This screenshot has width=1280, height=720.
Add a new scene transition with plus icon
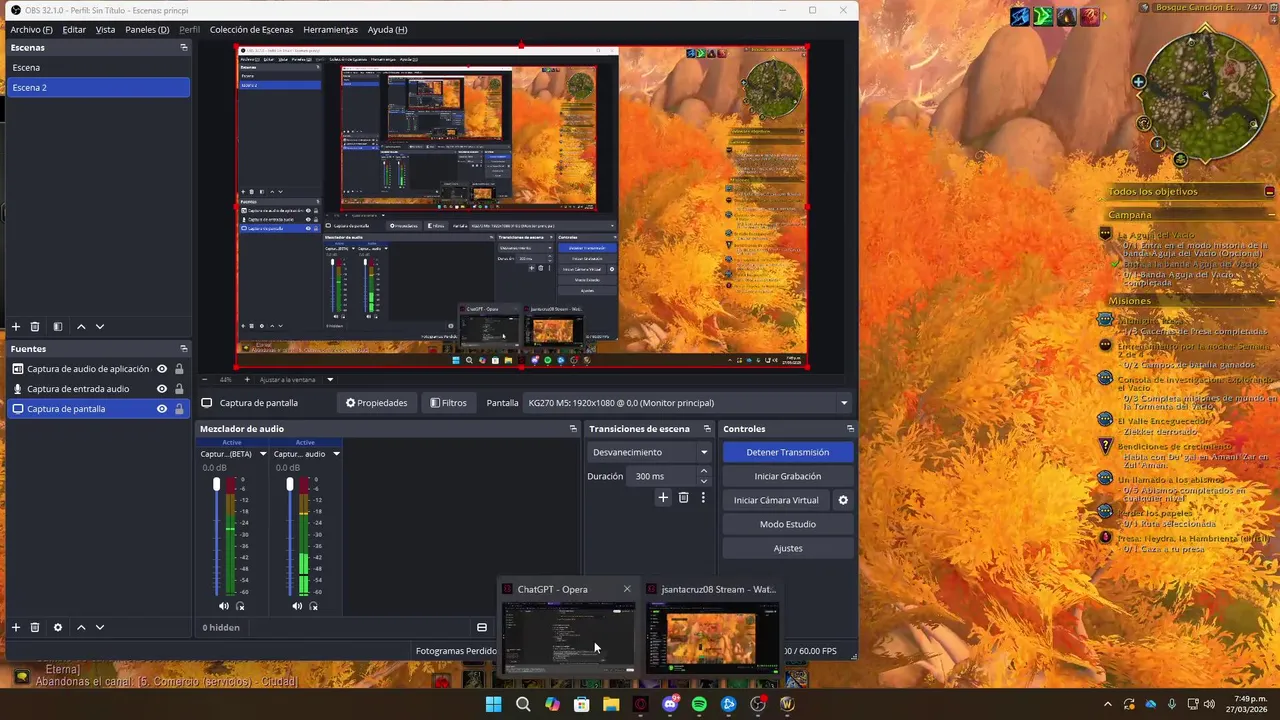(x=662, y=497)
